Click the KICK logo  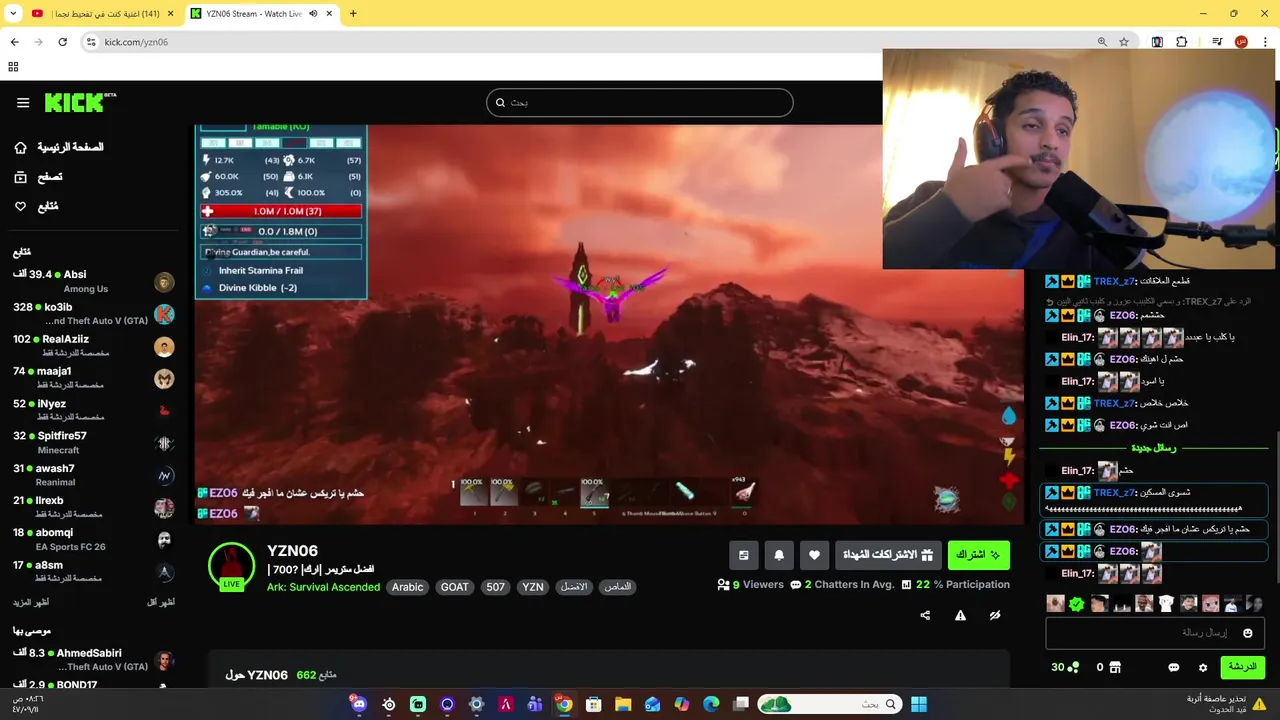80,102
